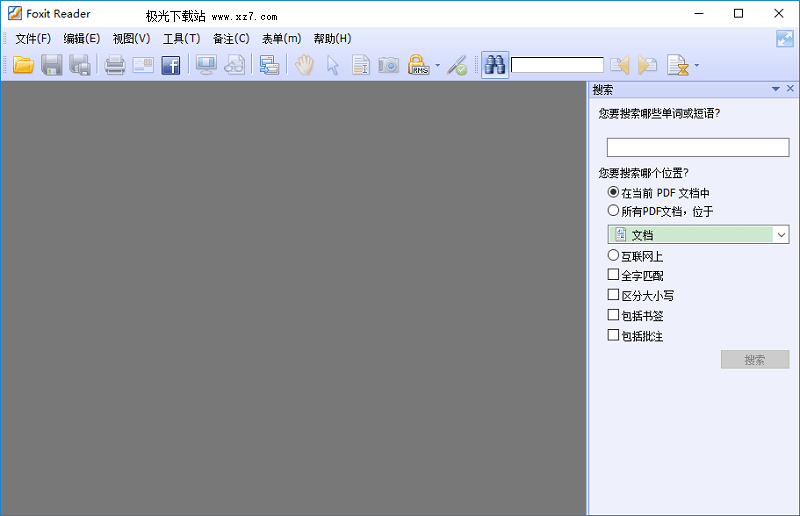Viewport: 800px width, 516px height.
Task: Click the Email envelope toolbar icon
Action: pos(143,65)
